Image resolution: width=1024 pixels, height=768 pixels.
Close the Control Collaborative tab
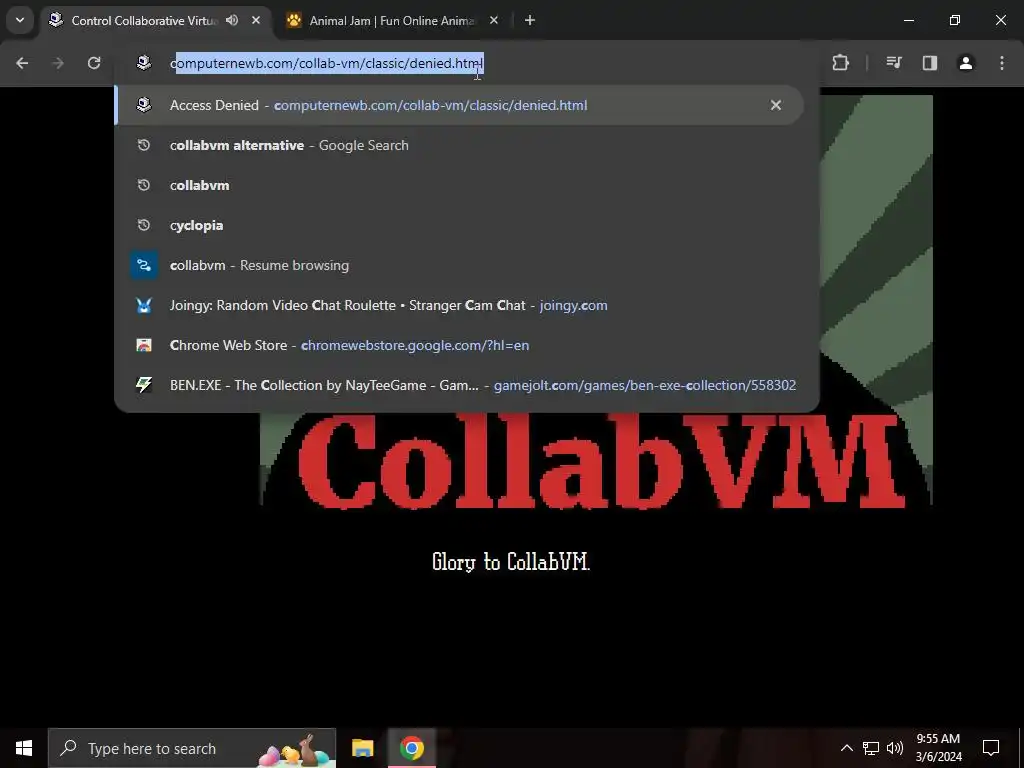(256, 20)
